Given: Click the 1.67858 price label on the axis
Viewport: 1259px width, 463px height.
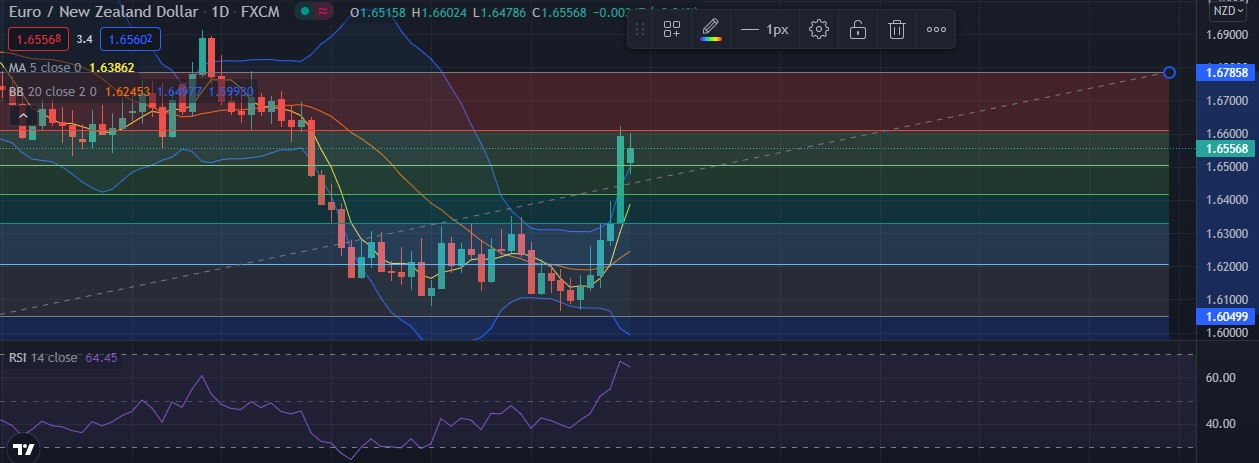Looking at the screenshot, I should [1226, 72].
